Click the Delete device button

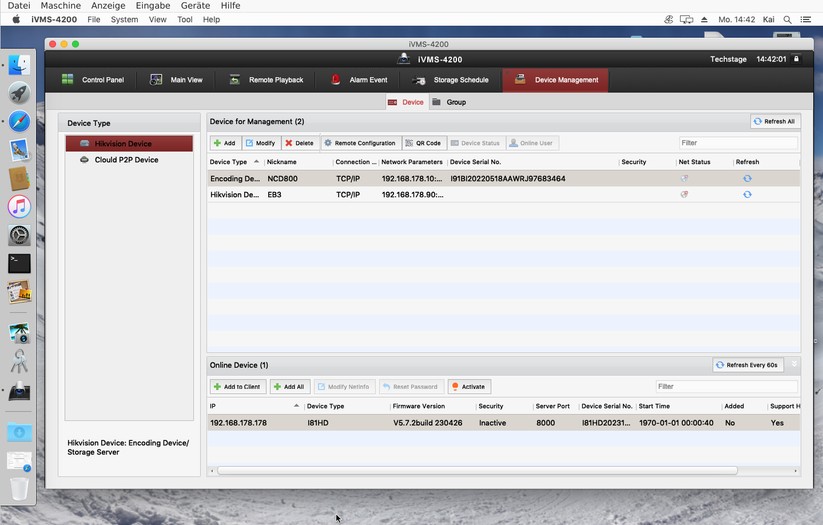(300, 143)
